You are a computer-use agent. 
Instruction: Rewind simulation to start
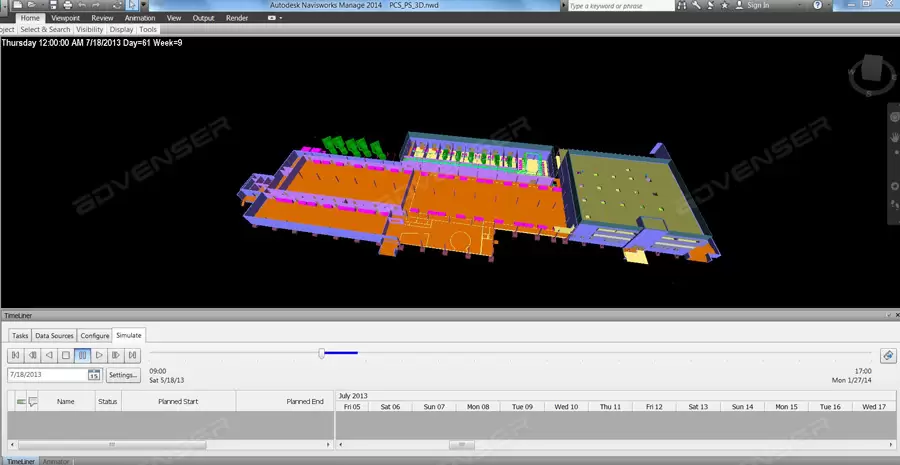[x=15, y=355]
